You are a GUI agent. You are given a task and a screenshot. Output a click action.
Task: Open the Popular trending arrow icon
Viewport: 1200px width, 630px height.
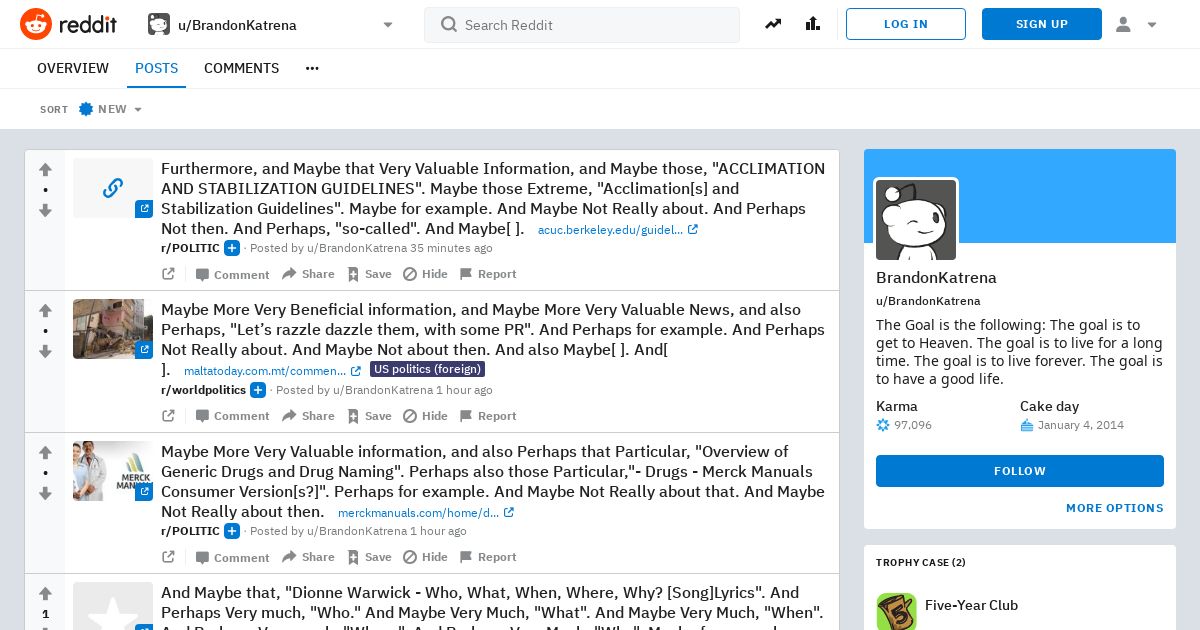[x=773, y=24]
